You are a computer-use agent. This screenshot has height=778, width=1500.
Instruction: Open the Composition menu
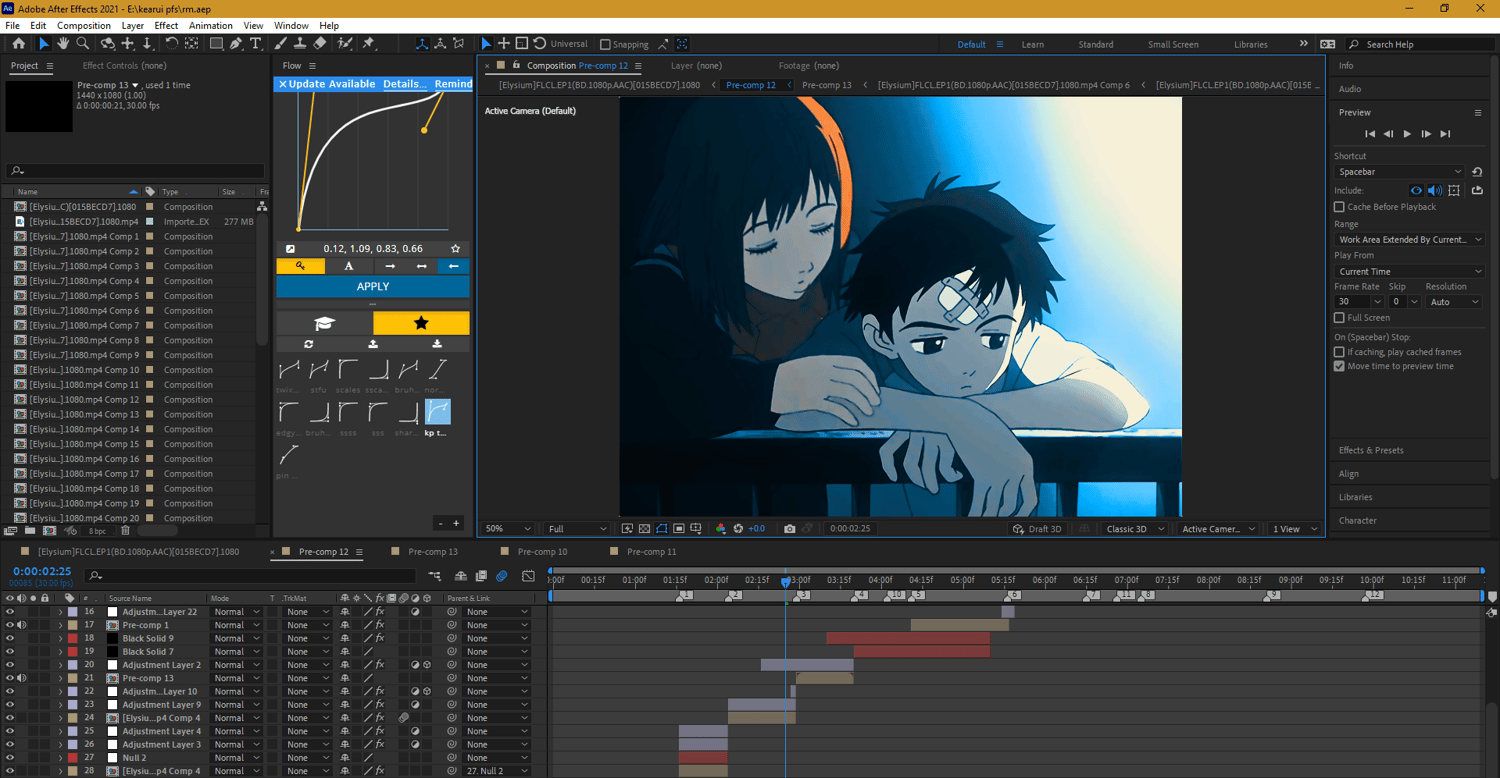point(84,25)
